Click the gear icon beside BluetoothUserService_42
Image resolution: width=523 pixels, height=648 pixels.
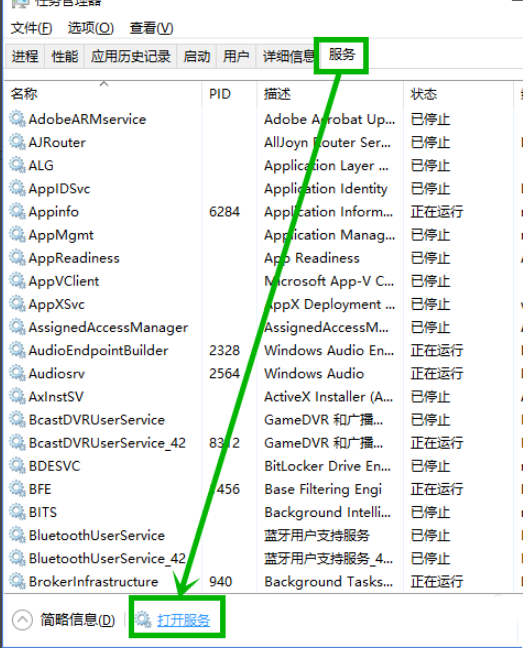click(x=17, y=559)
